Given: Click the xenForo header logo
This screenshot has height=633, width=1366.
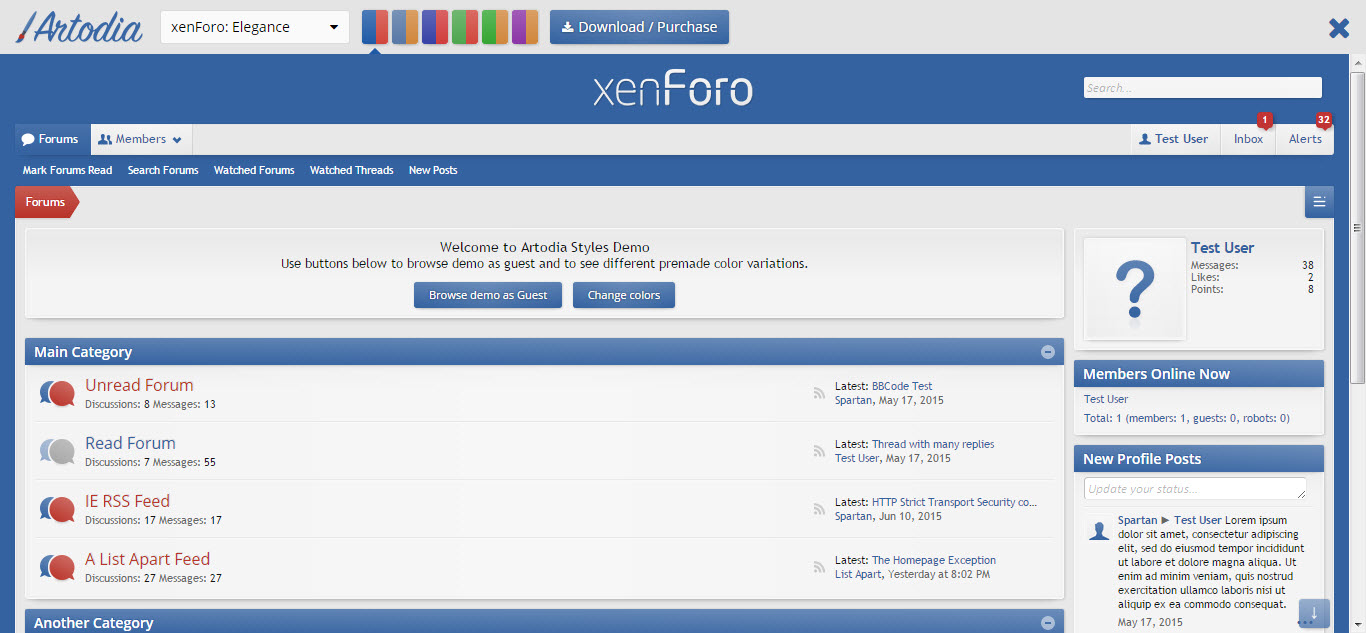Looking at the screenshot, I should (x=673, y=89).
